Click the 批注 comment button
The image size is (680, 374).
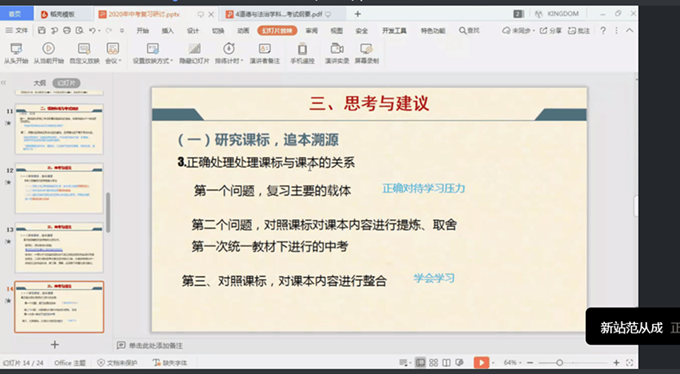click(579, 30)
